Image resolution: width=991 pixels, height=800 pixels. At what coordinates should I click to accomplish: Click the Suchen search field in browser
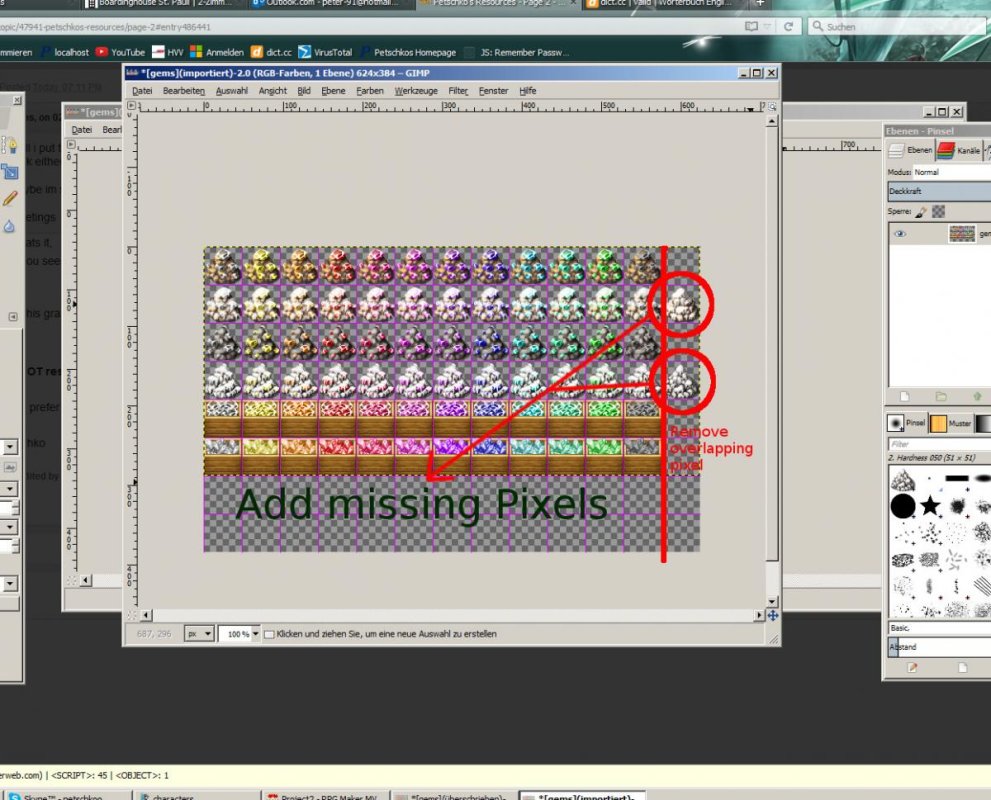[x=897, y=27]
